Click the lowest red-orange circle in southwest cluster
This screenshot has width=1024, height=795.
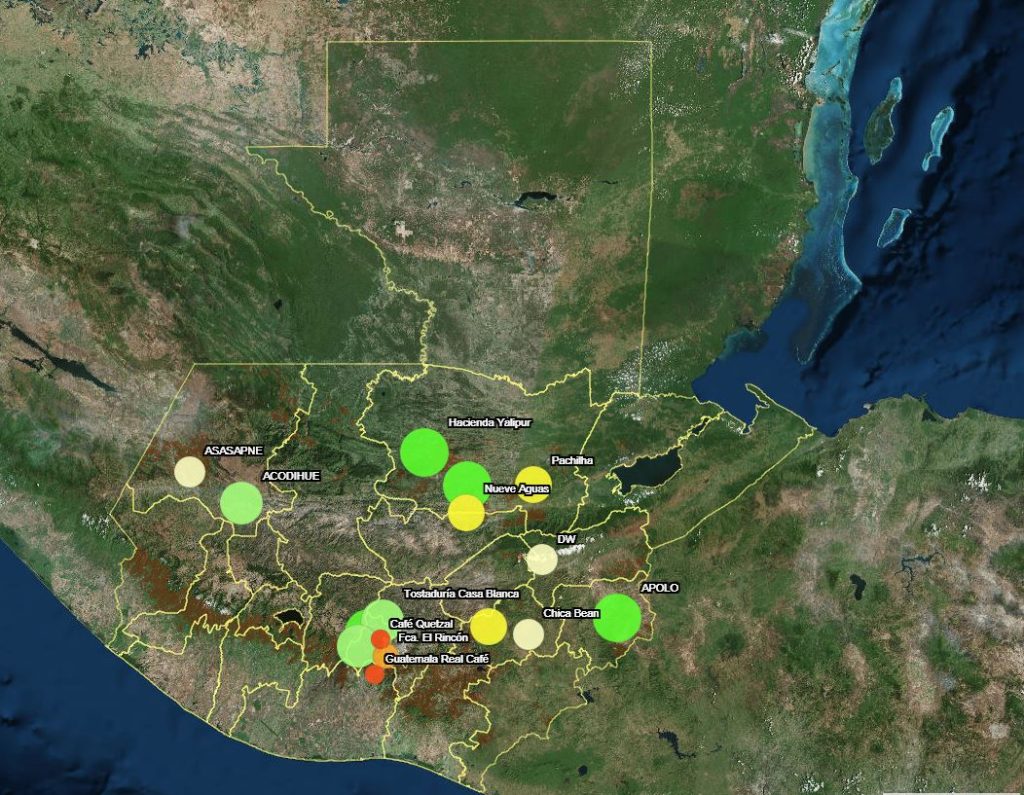[374, 674]
